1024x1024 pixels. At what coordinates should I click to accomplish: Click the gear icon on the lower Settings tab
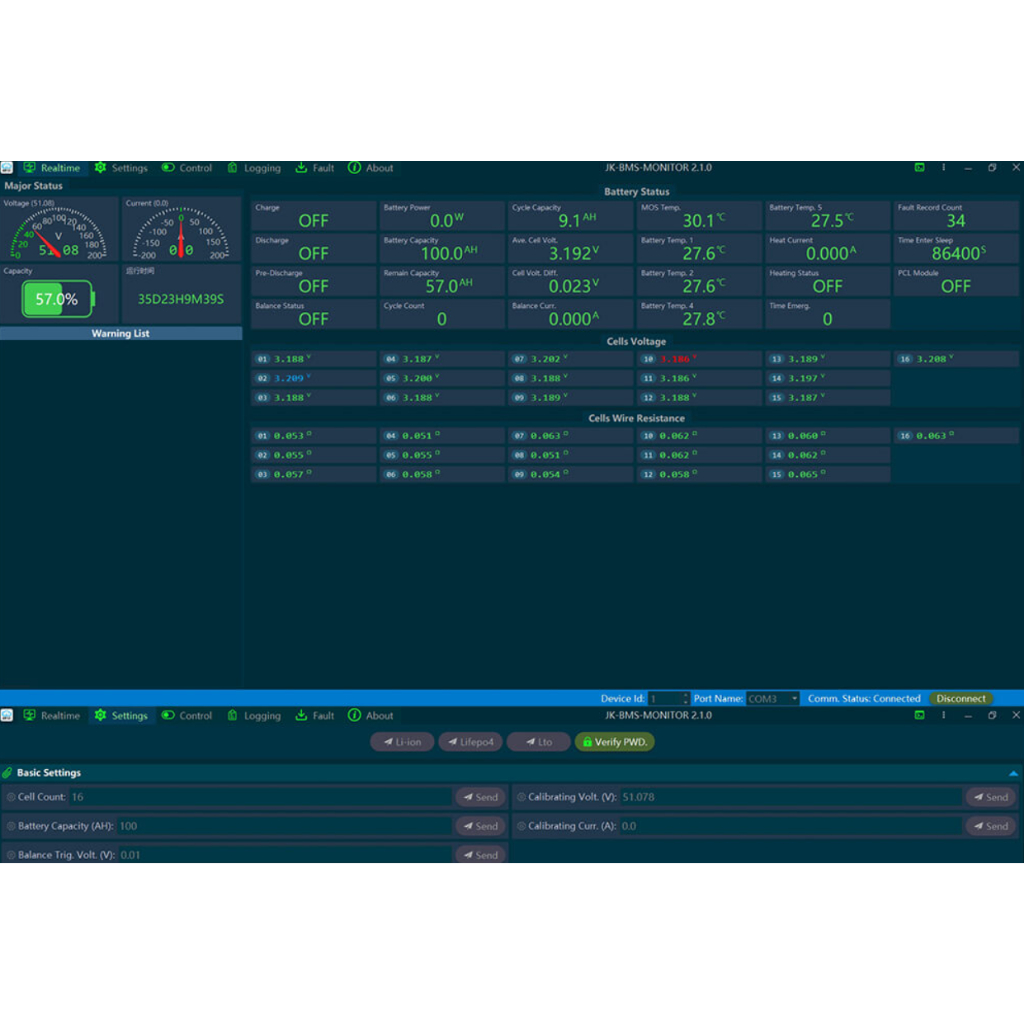[100, 716]
